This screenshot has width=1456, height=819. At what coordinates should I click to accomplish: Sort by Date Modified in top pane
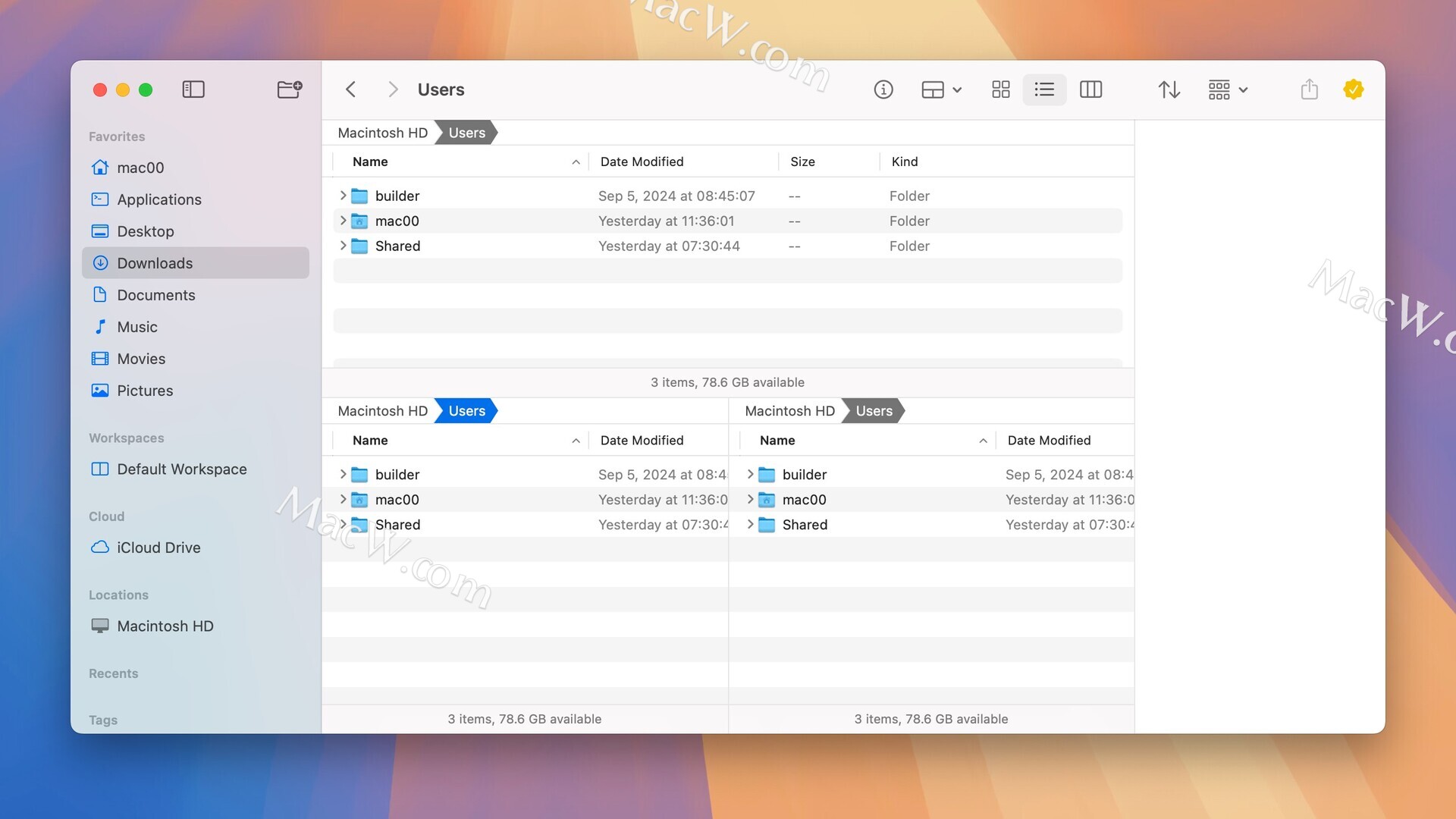[642, 162]
